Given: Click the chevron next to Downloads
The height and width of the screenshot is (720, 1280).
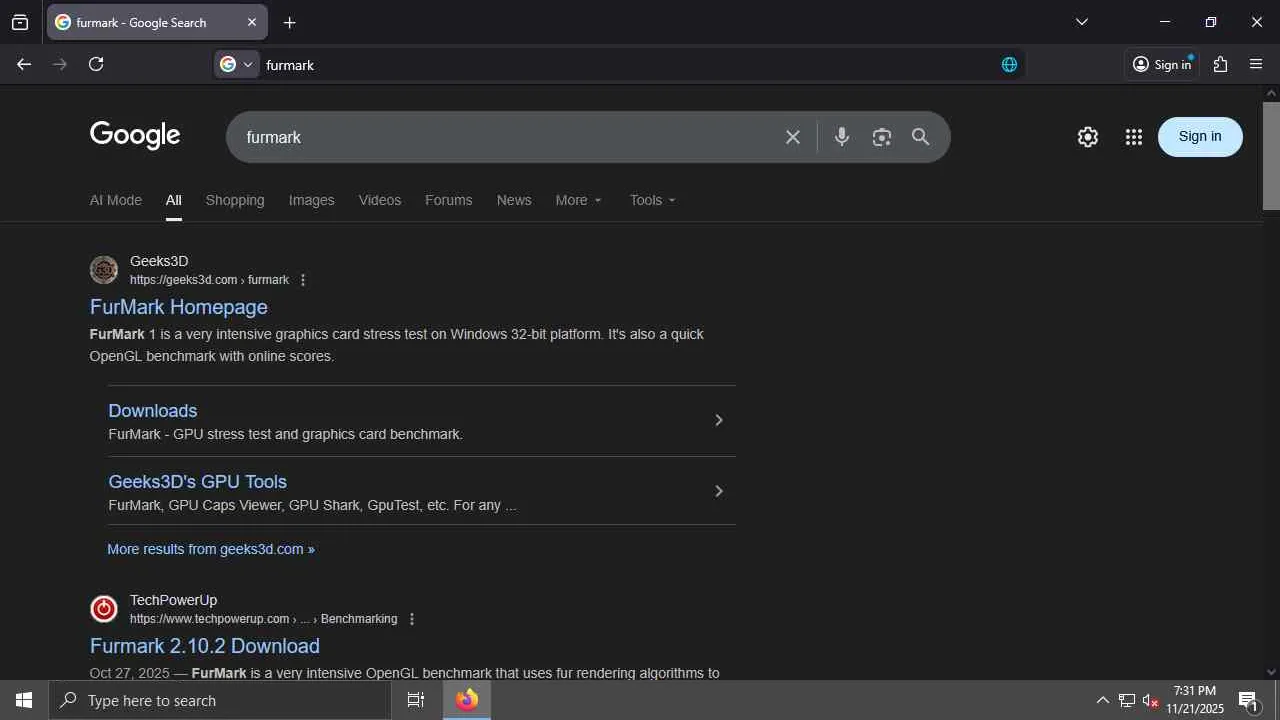Looking at the screenshot, I should [x=718, y=420].
